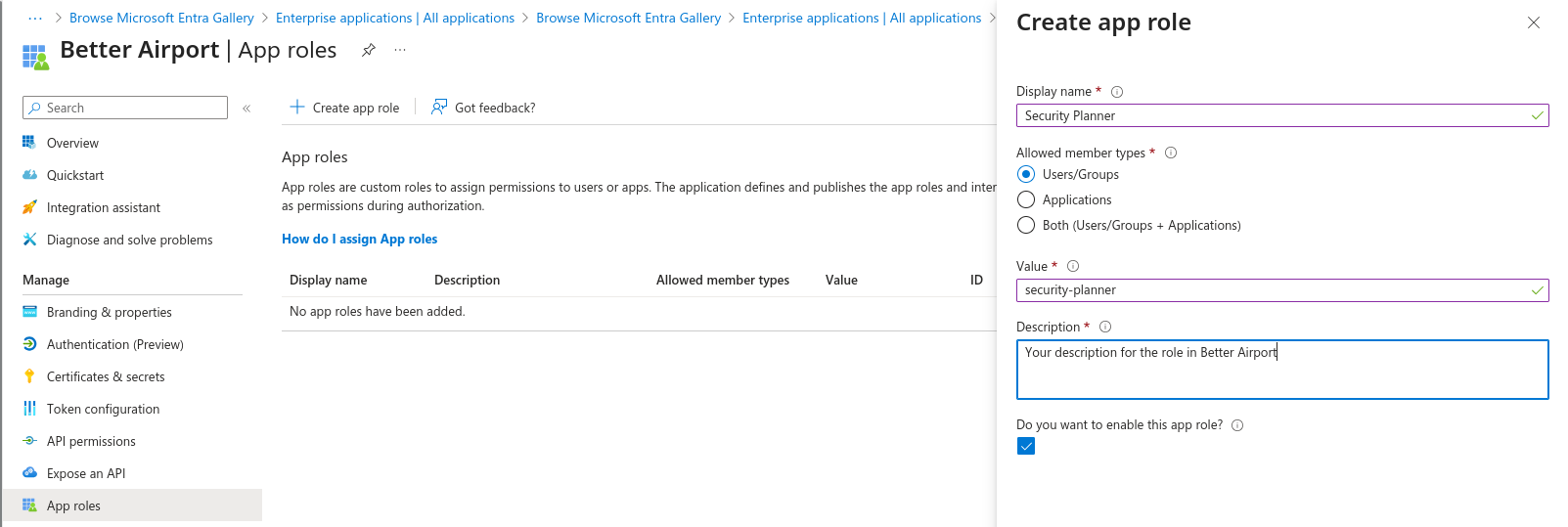Follow first Enterprise applications | All applications breadcrumb
Screen dimensions: 1568x527
pyautogui.click(x=395, y=18)
